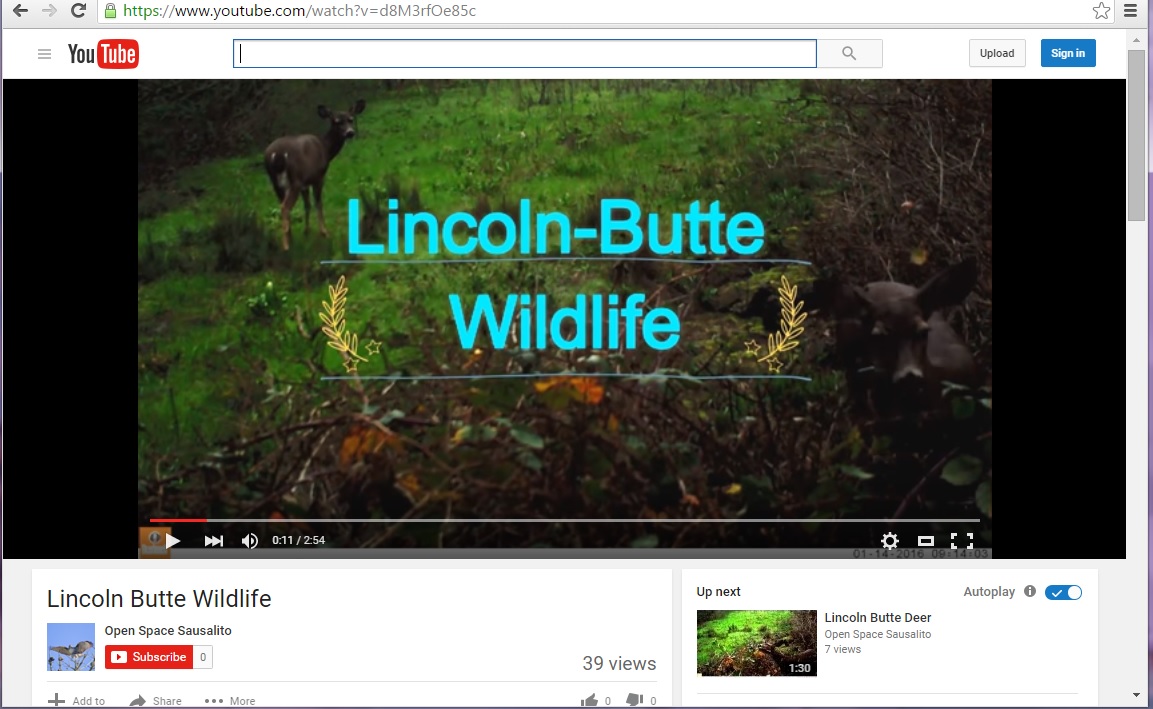Mute the video volume
This screenshot has height=709, width=1153.
(x=249, y=540)
